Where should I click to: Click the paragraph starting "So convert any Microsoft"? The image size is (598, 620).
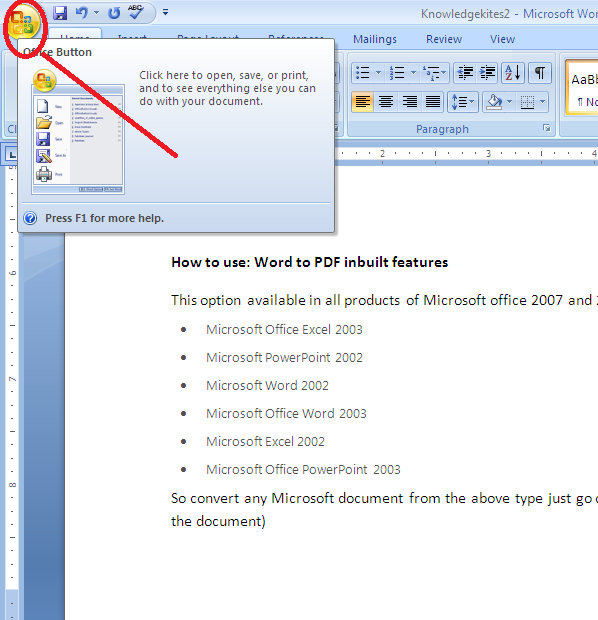[384, 510]
